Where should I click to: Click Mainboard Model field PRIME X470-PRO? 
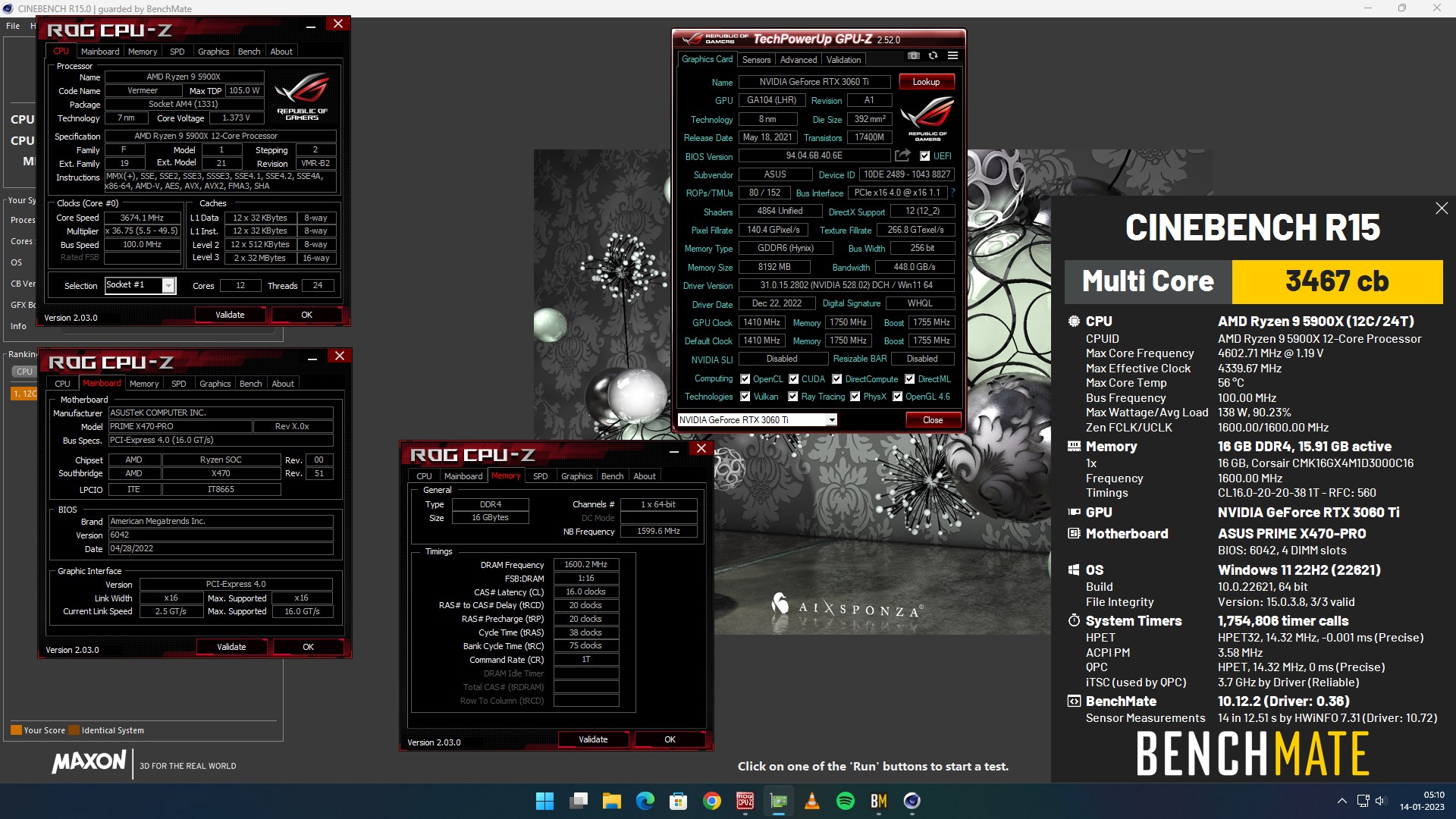tap(180, 426)
